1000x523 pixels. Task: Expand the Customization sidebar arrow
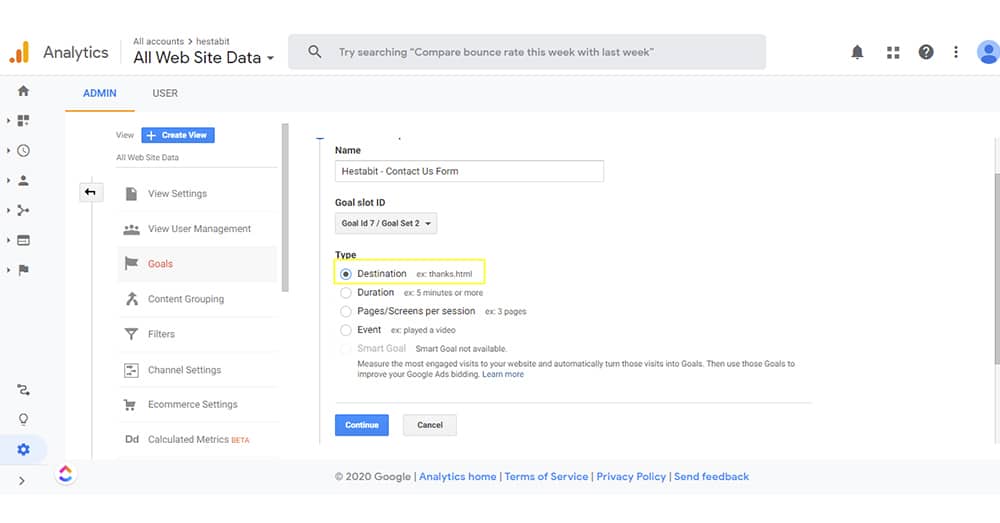coord(8,121)
